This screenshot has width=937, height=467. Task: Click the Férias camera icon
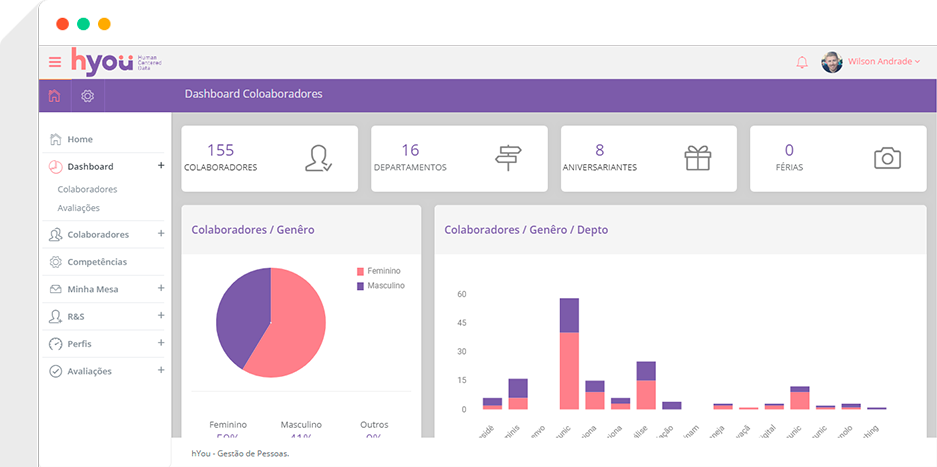point(887,158)
